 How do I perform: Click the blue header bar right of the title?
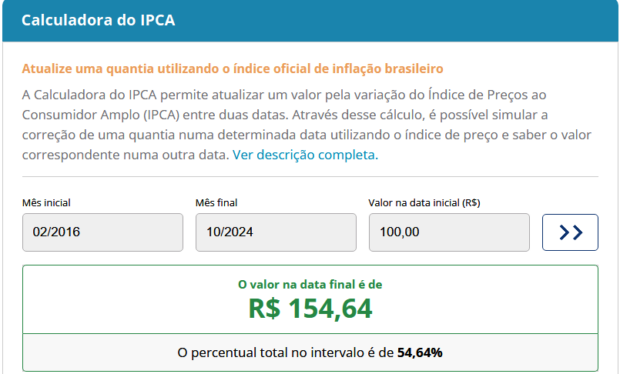[x=395, y=20]
